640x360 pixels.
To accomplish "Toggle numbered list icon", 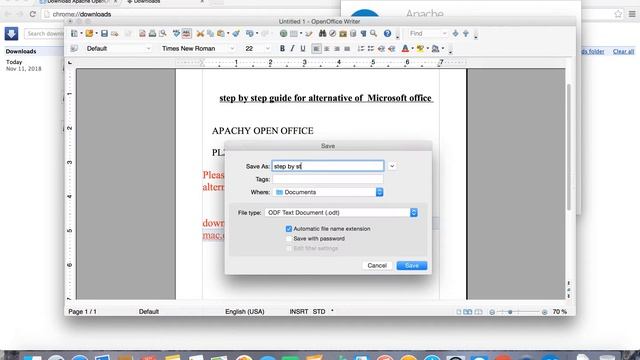I will 361,49.
